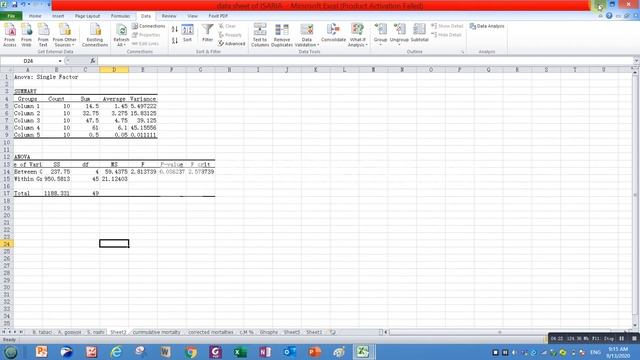This screenshot has height=360, width=640.
Task: Open Excel Help question mark icon
Action: pyautogui.click(x=609, y=16)
